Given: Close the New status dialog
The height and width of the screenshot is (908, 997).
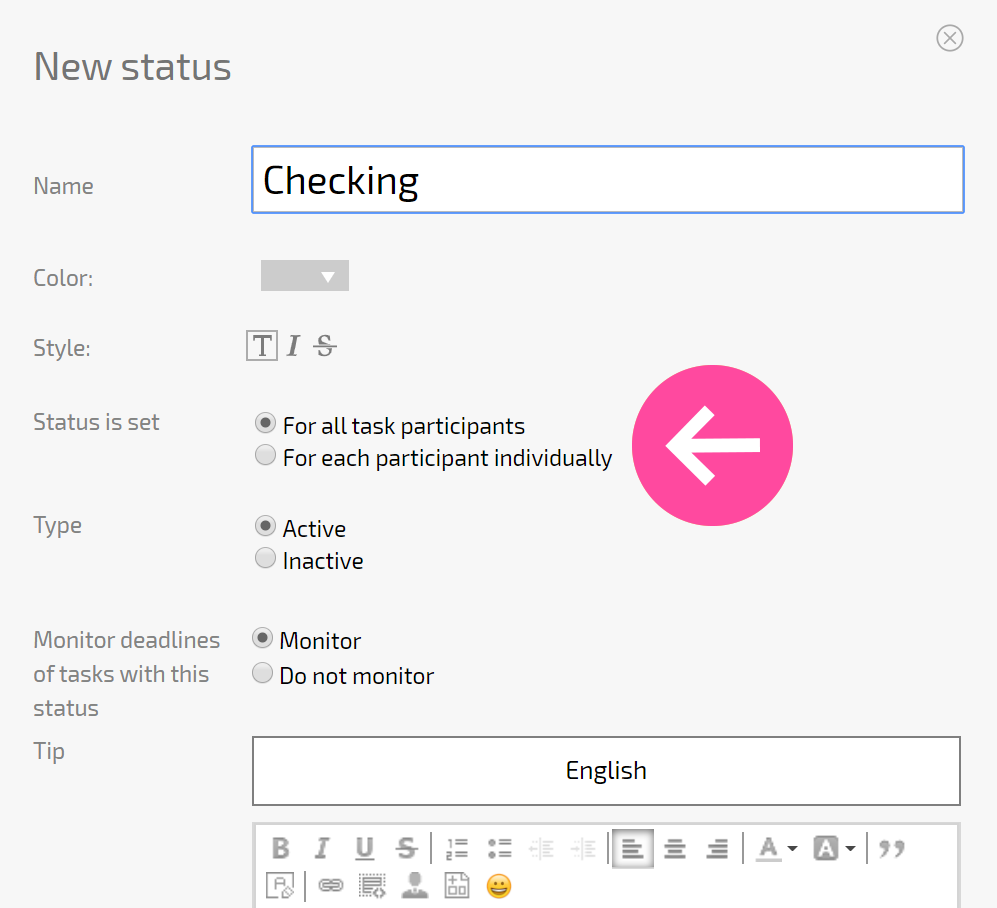Looking at the screenshot, I should [950, 38].
